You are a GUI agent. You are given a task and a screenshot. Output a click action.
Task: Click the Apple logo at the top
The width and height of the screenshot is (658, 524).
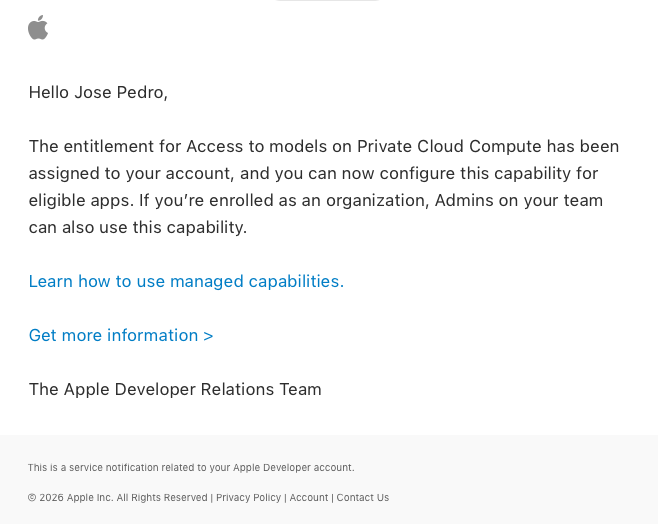38,28
